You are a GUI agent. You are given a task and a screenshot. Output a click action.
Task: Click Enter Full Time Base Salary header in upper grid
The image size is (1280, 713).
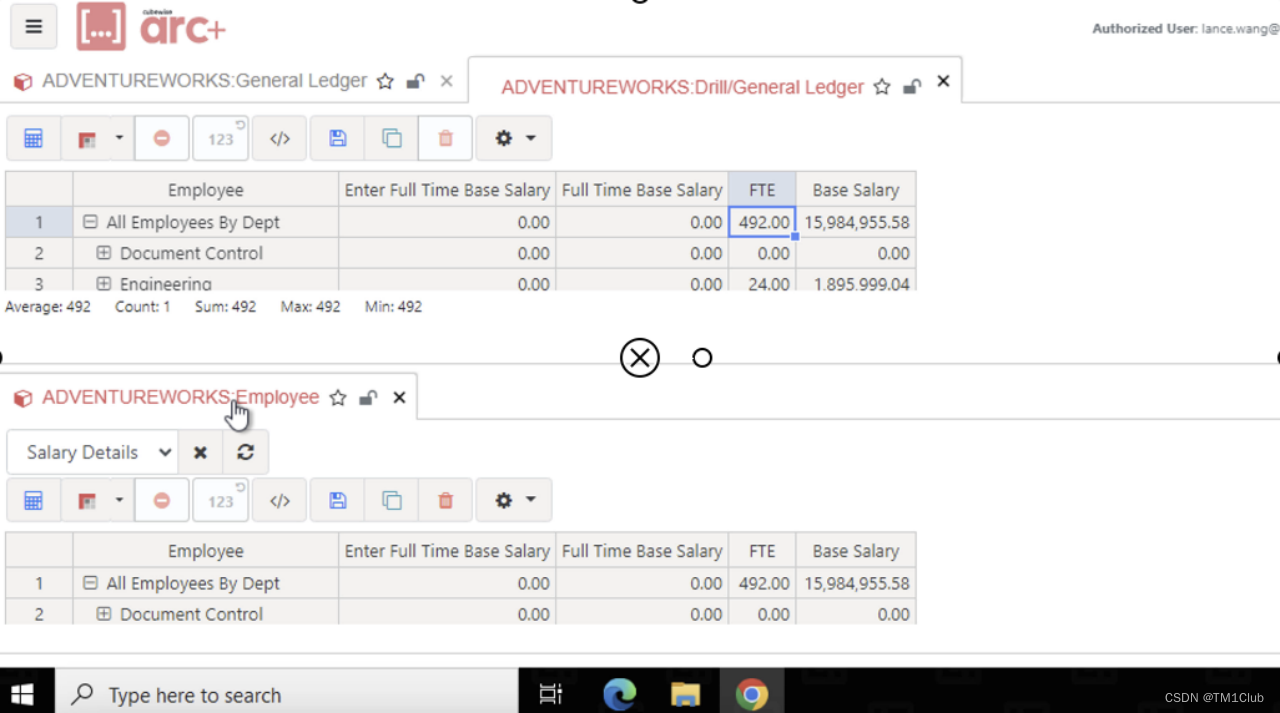[447, 190]
